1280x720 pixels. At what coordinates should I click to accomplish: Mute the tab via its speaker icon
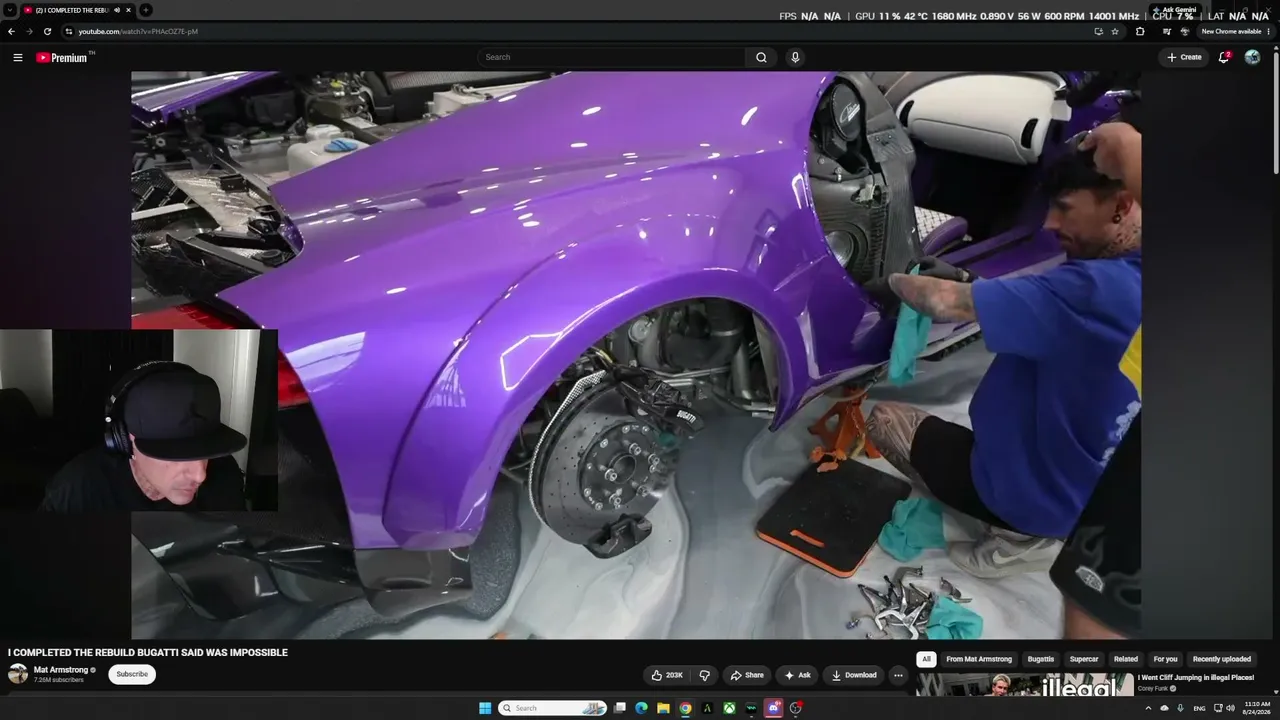click(x=116, y=10)
